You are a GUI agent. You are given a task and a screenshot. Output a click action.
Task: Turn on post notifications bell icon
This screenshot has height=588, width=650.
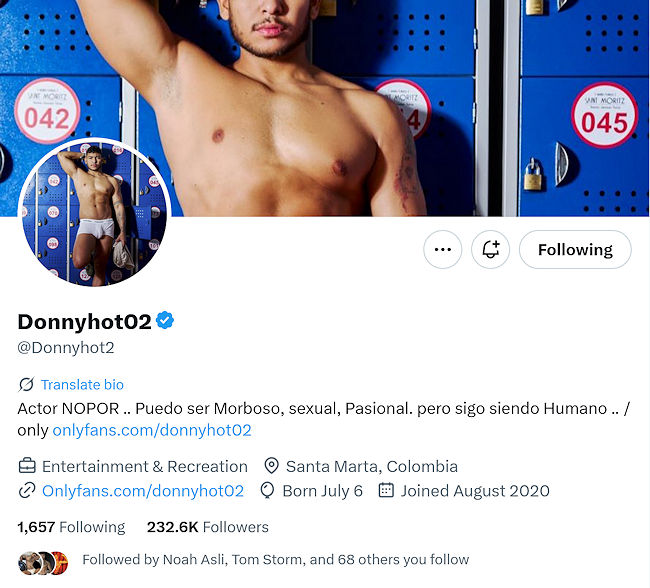490,250
